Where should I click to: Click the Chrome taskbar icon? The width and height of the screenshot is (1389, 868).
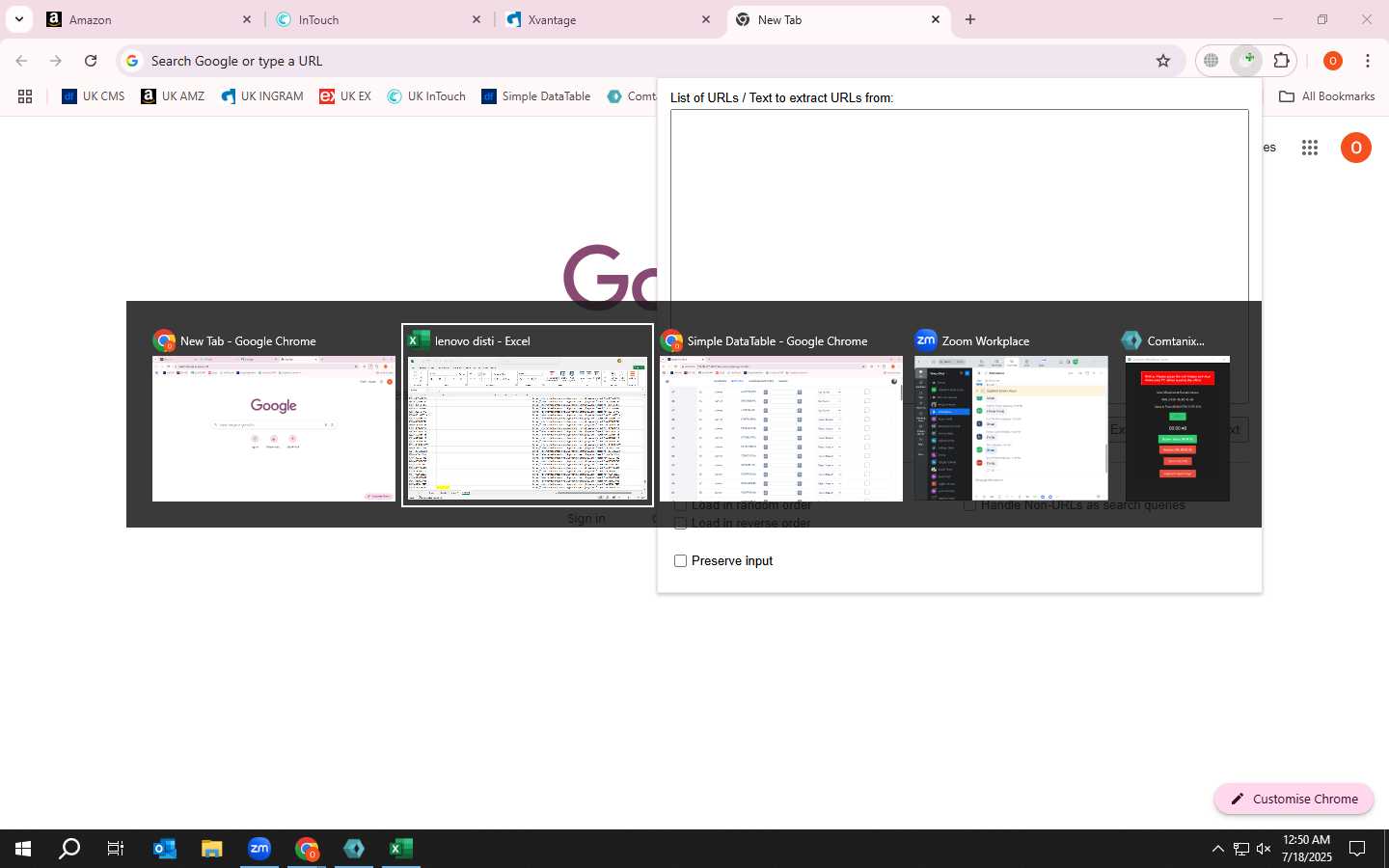[x=307, y=849]
